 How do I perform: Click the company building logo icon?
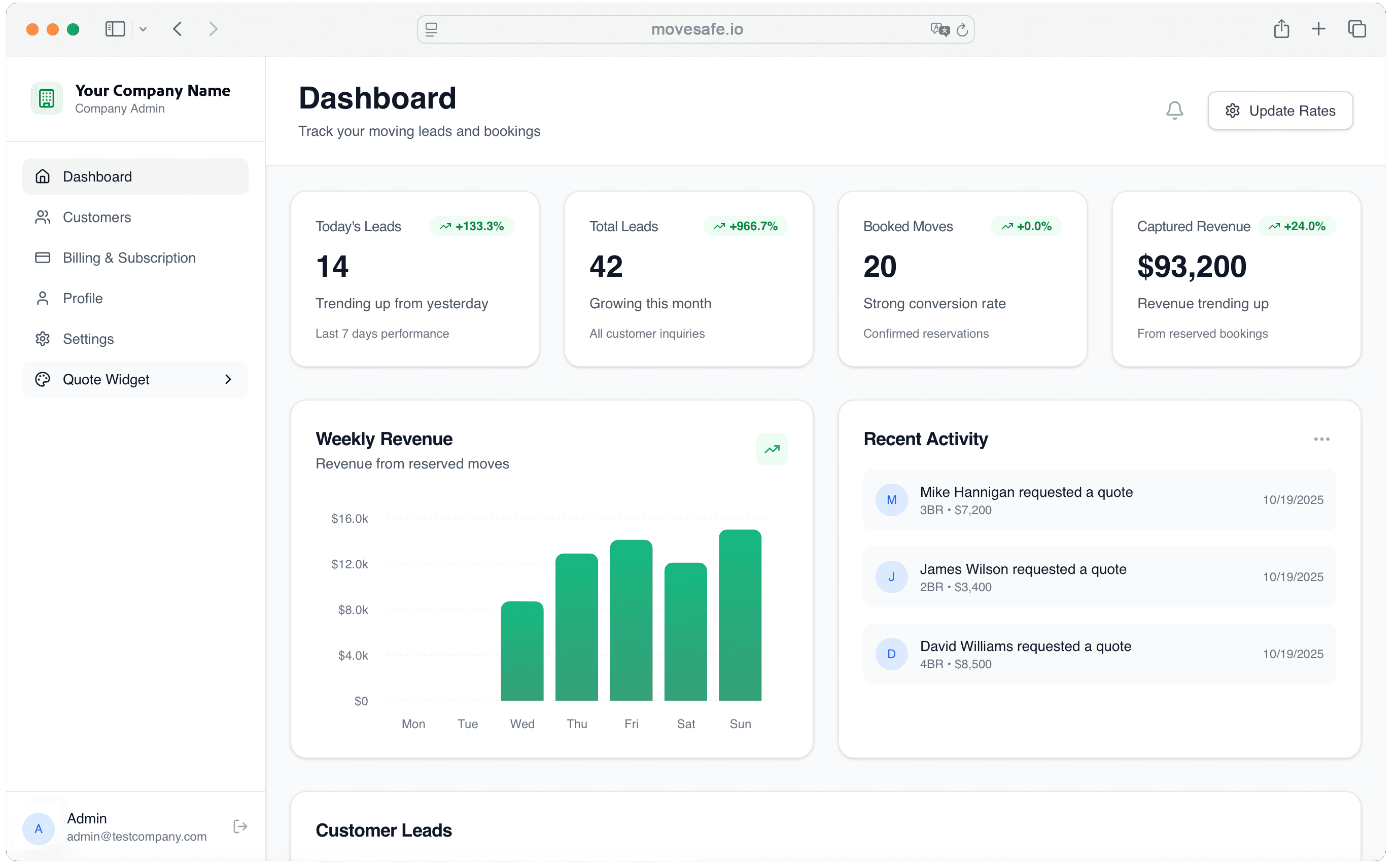[46, 97]
